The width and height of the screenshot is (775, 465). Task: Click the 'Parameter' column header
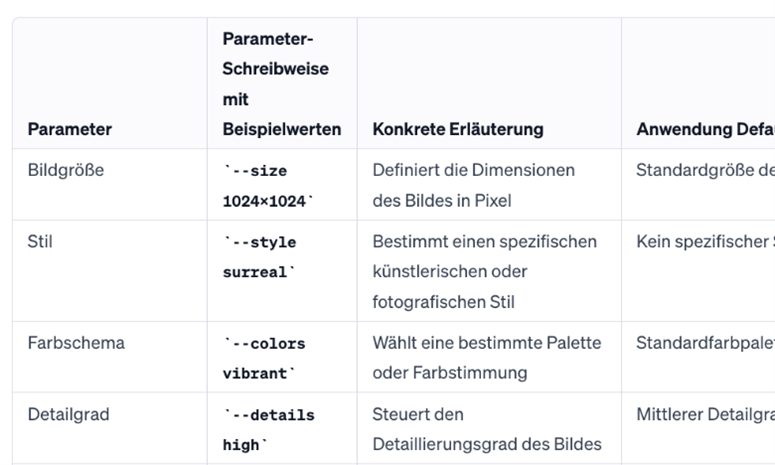69,129
